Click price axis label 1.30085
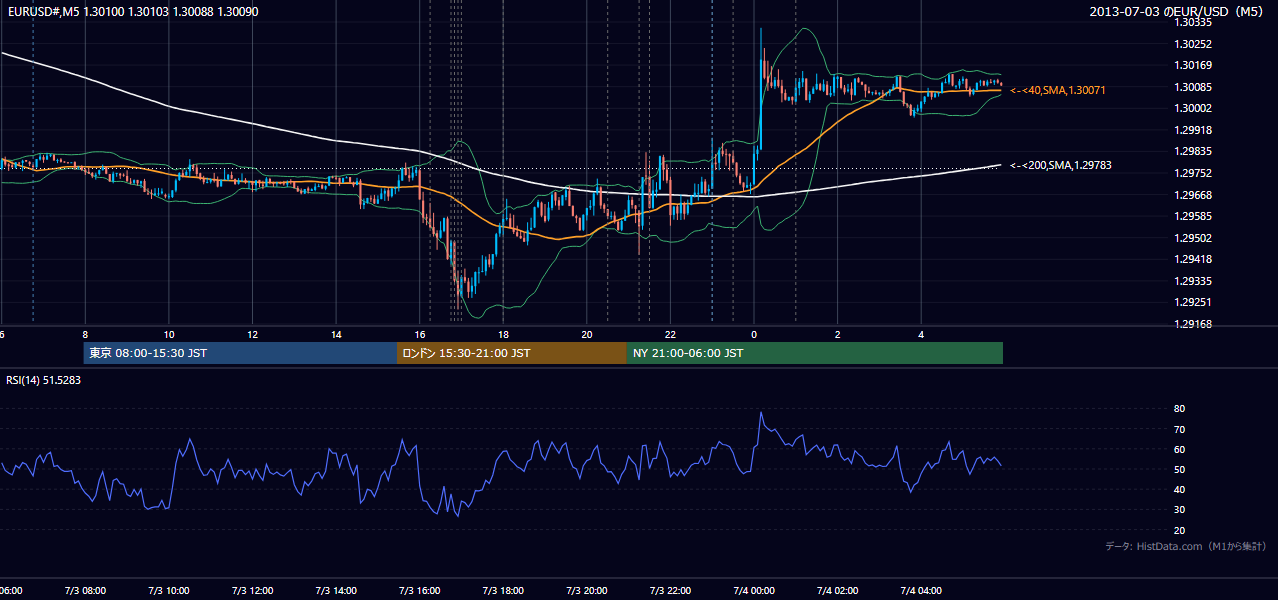 click(1193, 87)
